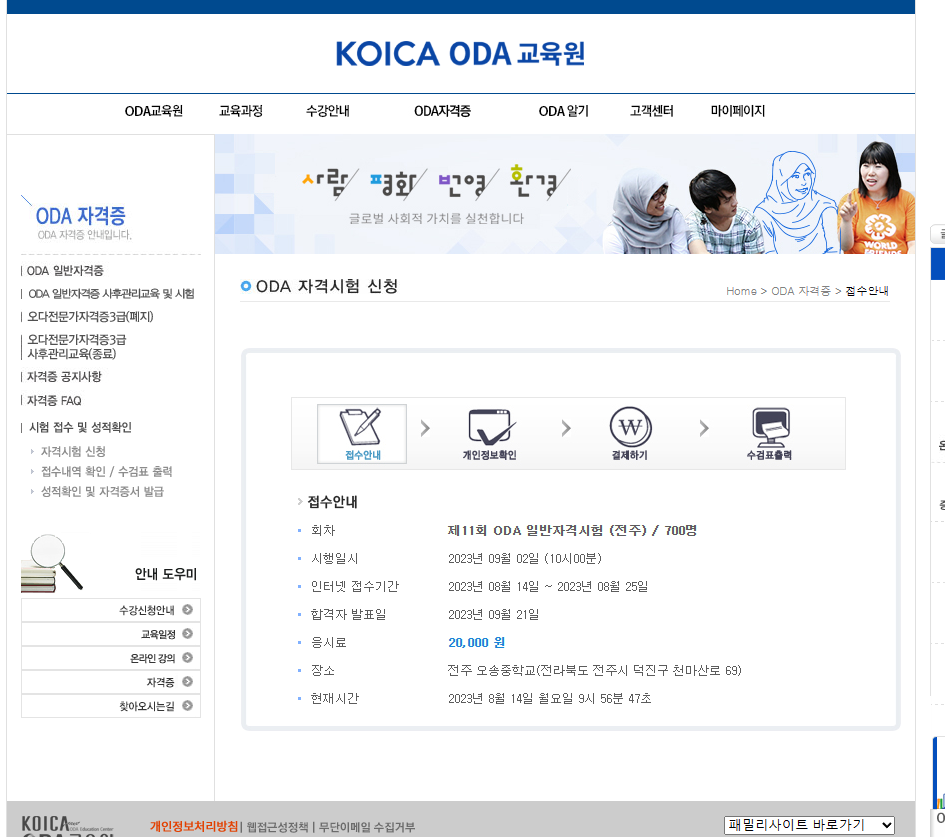This screenshot has width=945, height=837.
Task: Open ODA 일반자격증 사후관리교육 및 시험
Action: [111, 293]
